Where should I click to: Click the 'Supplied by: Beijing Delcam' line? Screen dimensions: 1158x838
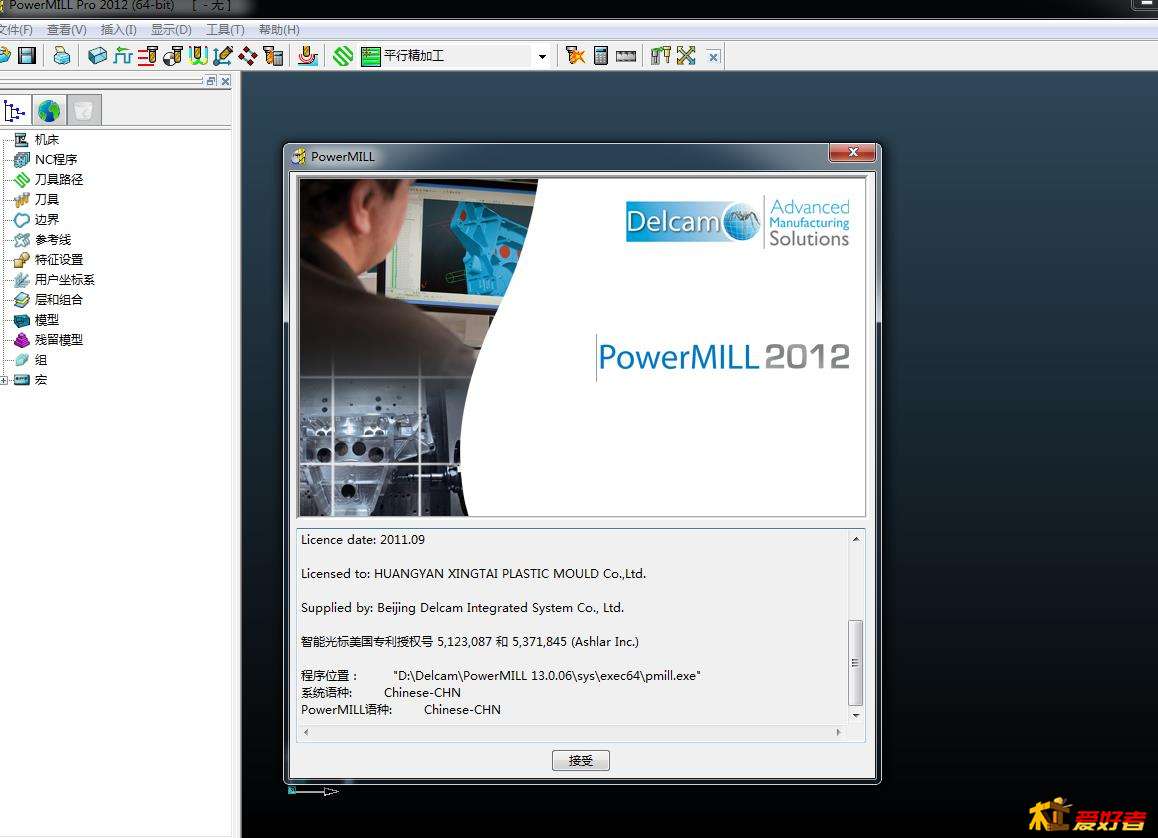(462, 608)
